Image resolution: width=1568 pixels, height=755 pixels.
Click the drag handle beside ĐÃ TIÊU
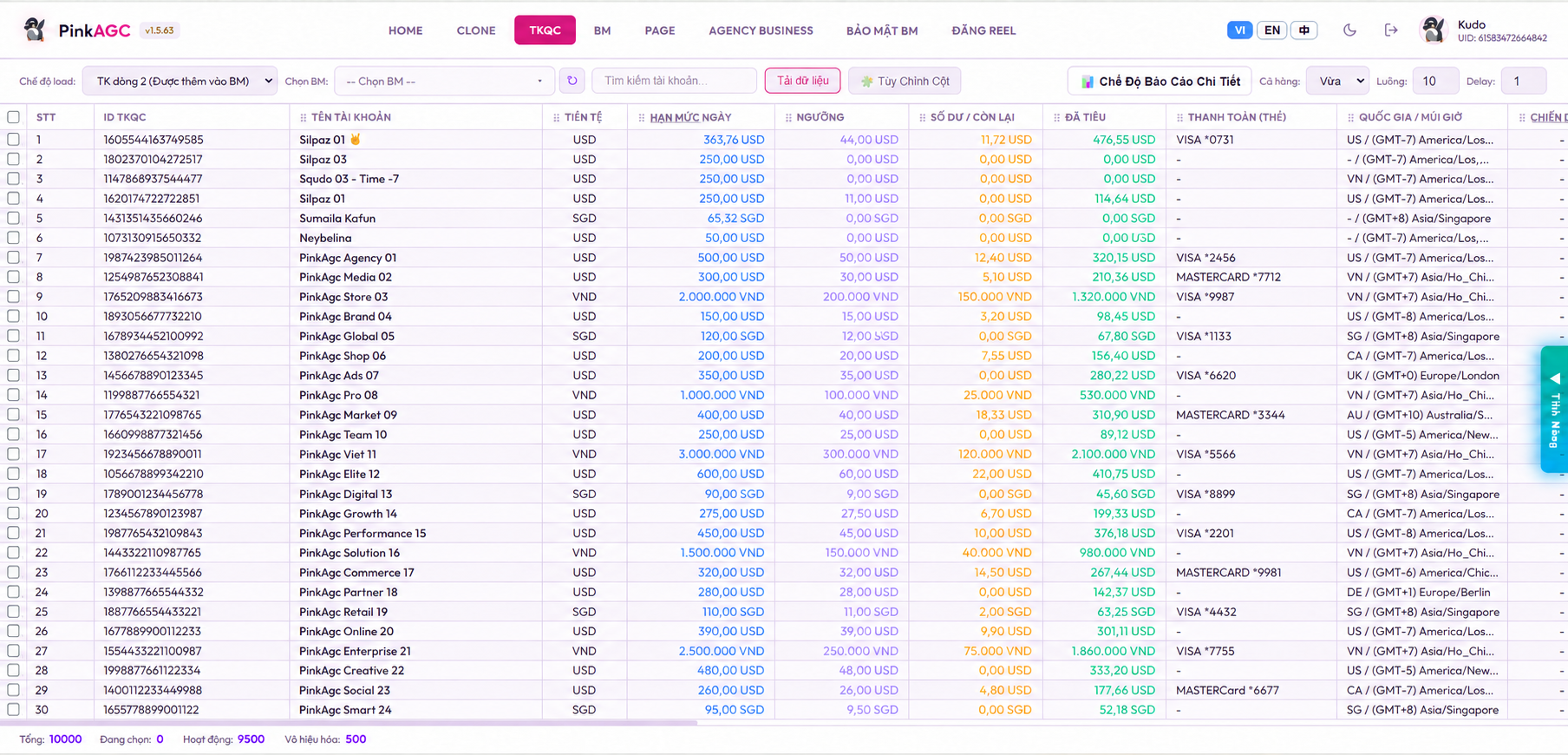pyautogui.click(x=1056, y=117)
